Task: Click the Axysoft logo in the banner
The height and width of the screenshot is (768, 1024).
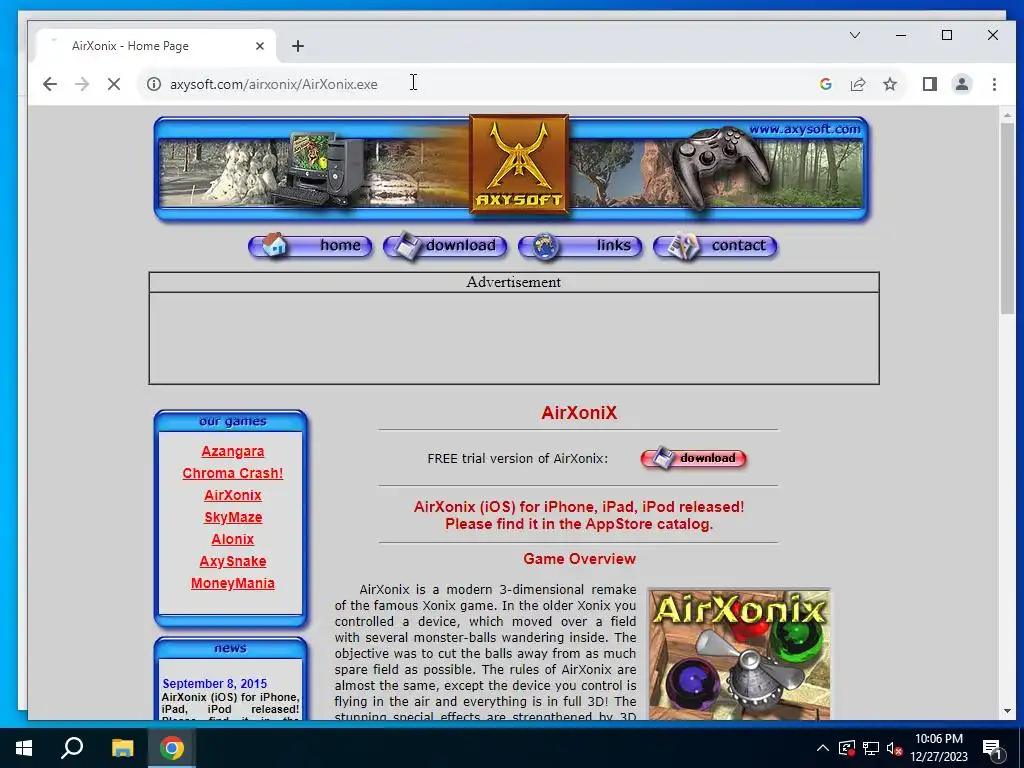Action: pos(519,164)
